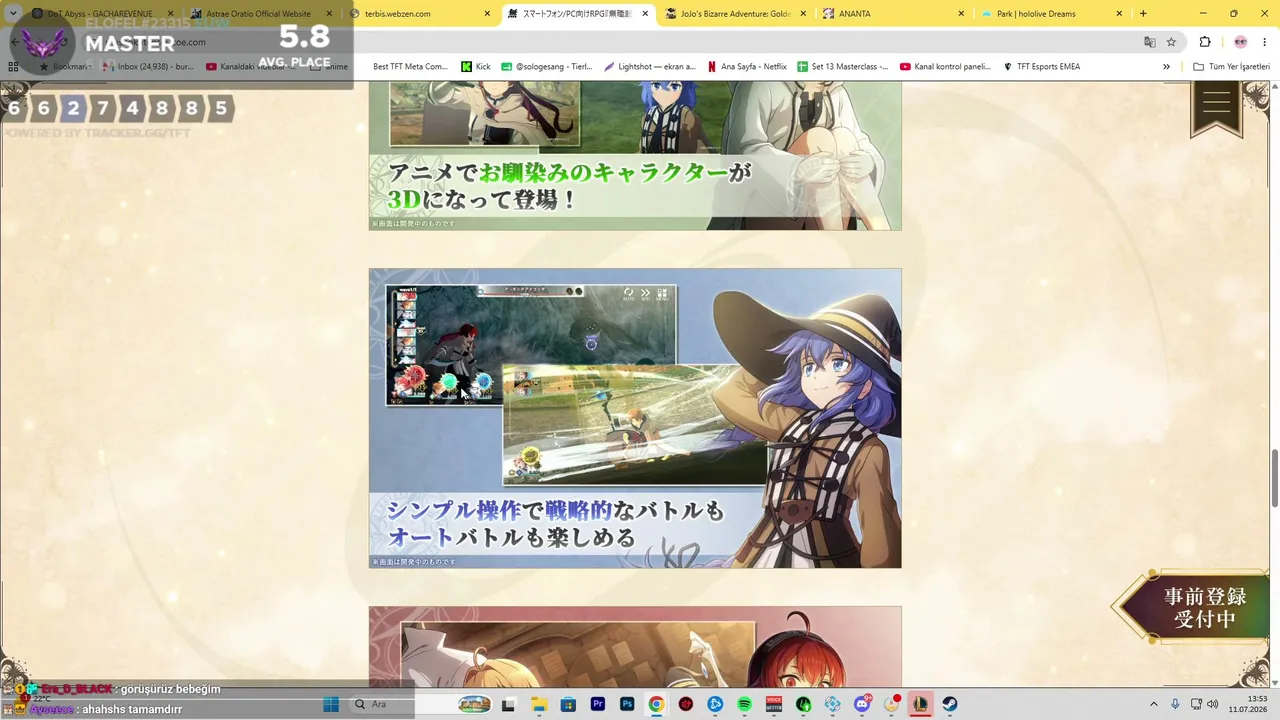Image resolution: width=1280 pixels, height=720 pixels.
Task: Open File Explorer from the taskbar
Action: [540, 704]
